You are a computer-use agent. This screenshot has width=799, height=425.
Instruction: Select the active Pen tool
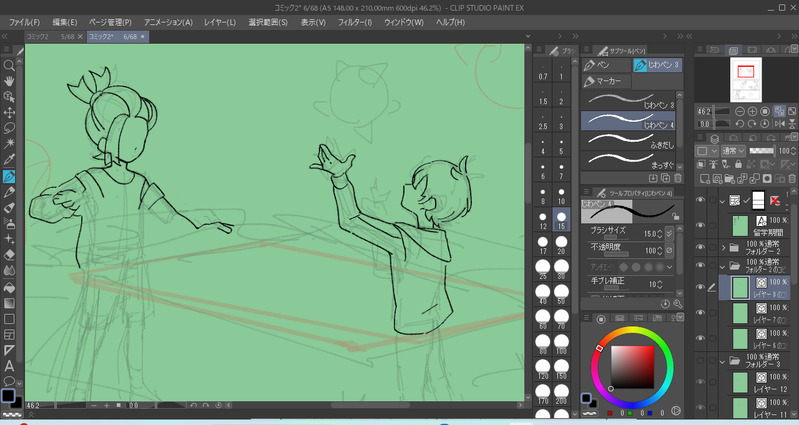click(9, 176)
